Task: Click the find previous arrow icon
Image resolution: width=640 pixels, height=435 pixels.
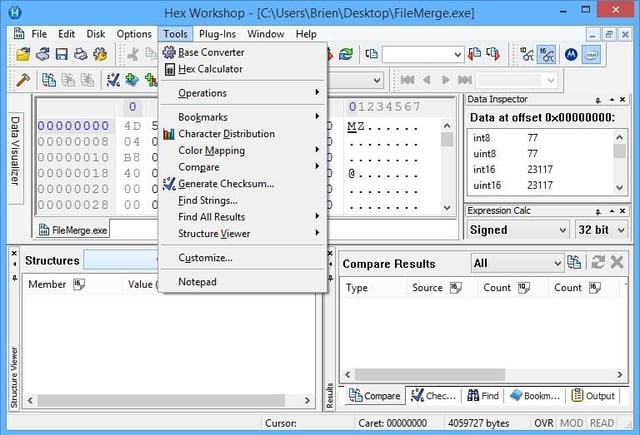Action: (x=474, y=54)
